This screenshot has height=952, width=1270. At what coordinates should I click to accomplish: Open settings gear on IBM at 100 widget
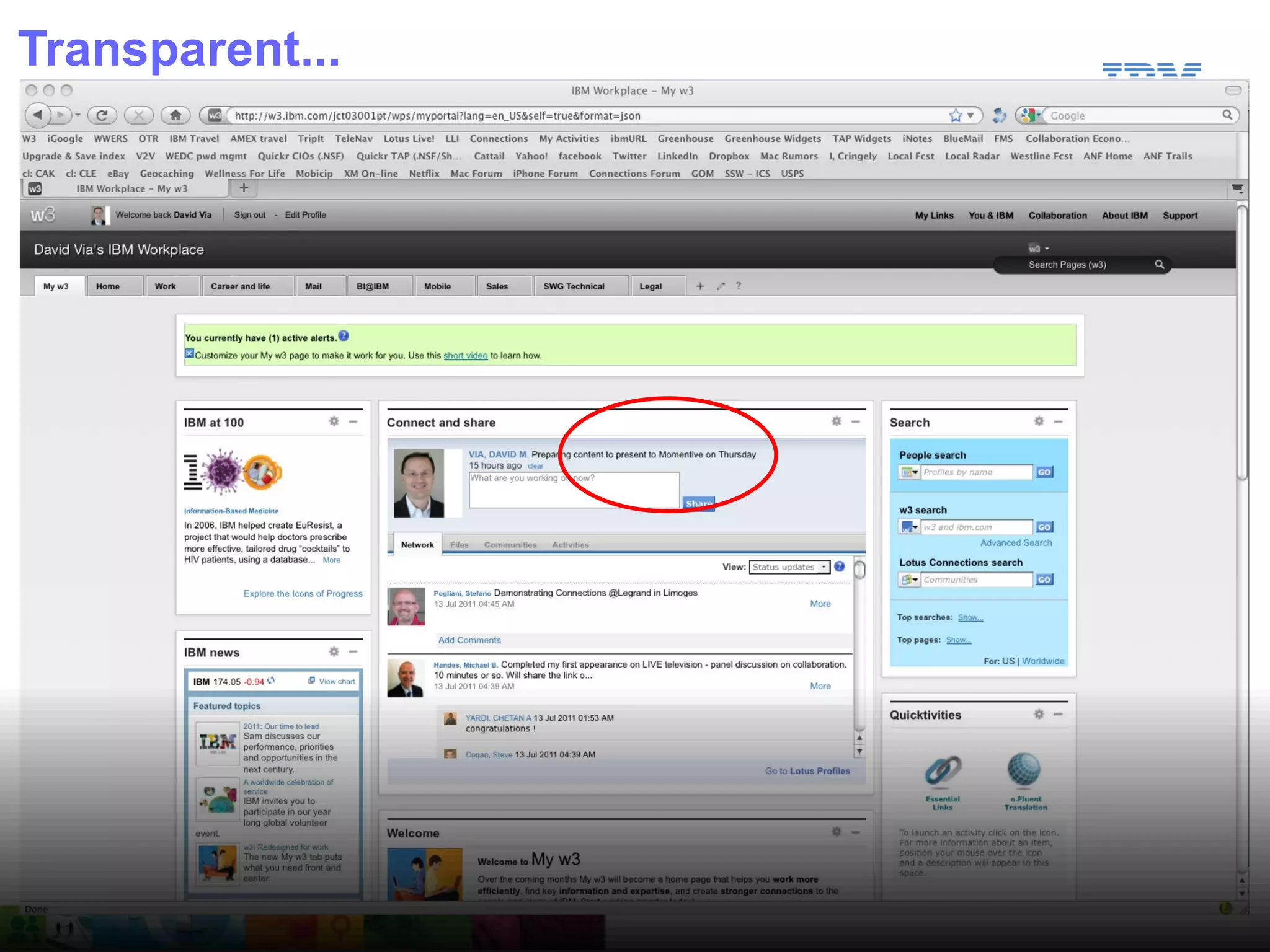pos(334,421)
